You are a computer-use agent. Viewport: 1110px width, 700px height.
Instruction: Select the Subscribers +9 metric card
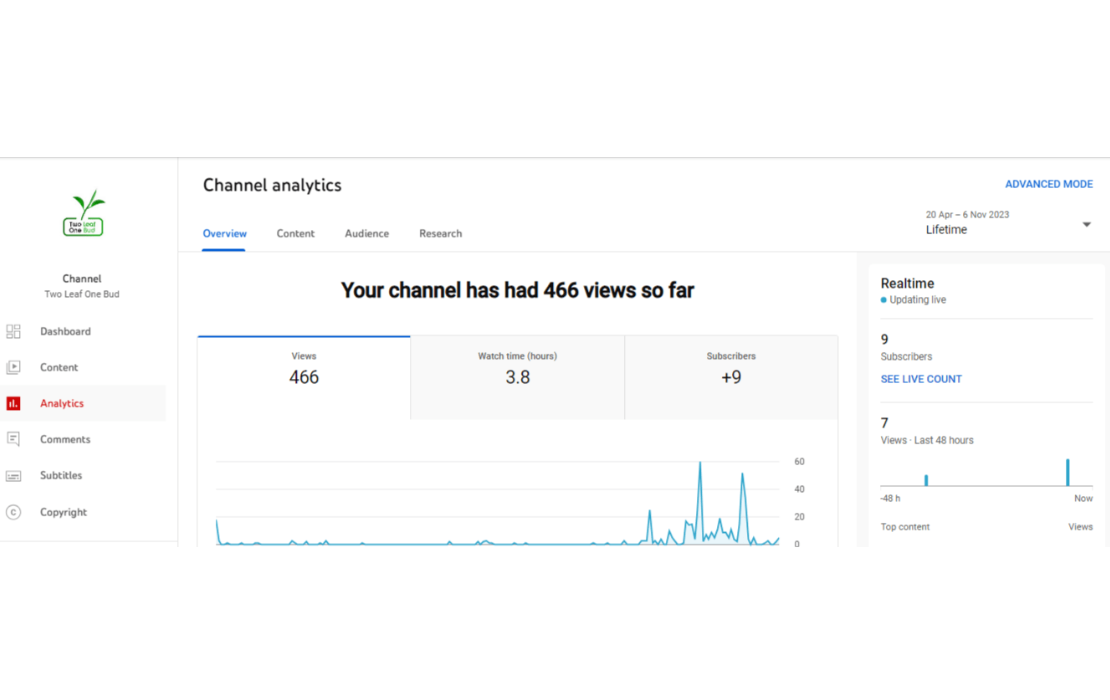click(x=731, y=377)
